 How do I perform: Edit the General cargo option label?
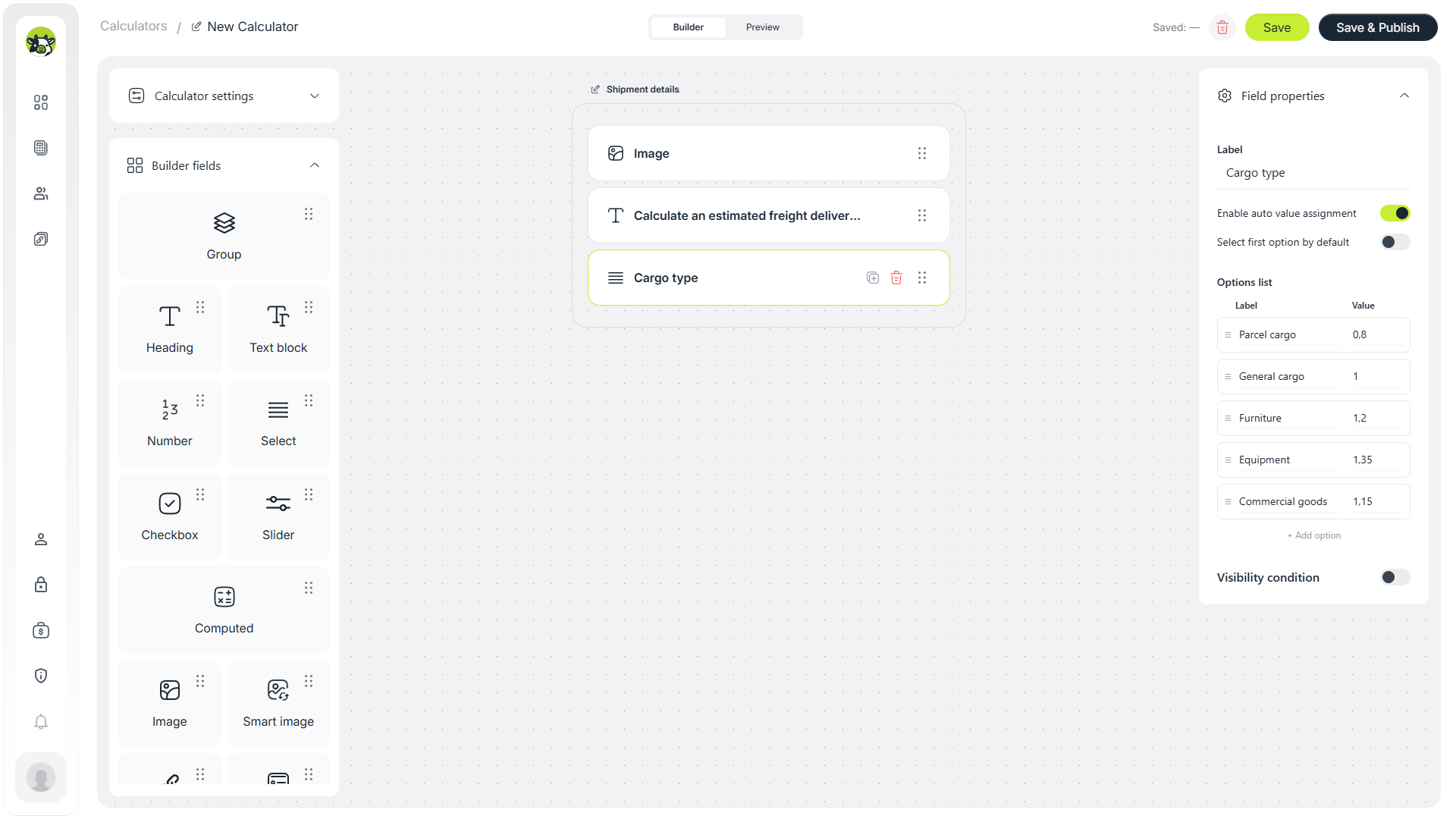pyautogui.click(x=1288, y=376)
